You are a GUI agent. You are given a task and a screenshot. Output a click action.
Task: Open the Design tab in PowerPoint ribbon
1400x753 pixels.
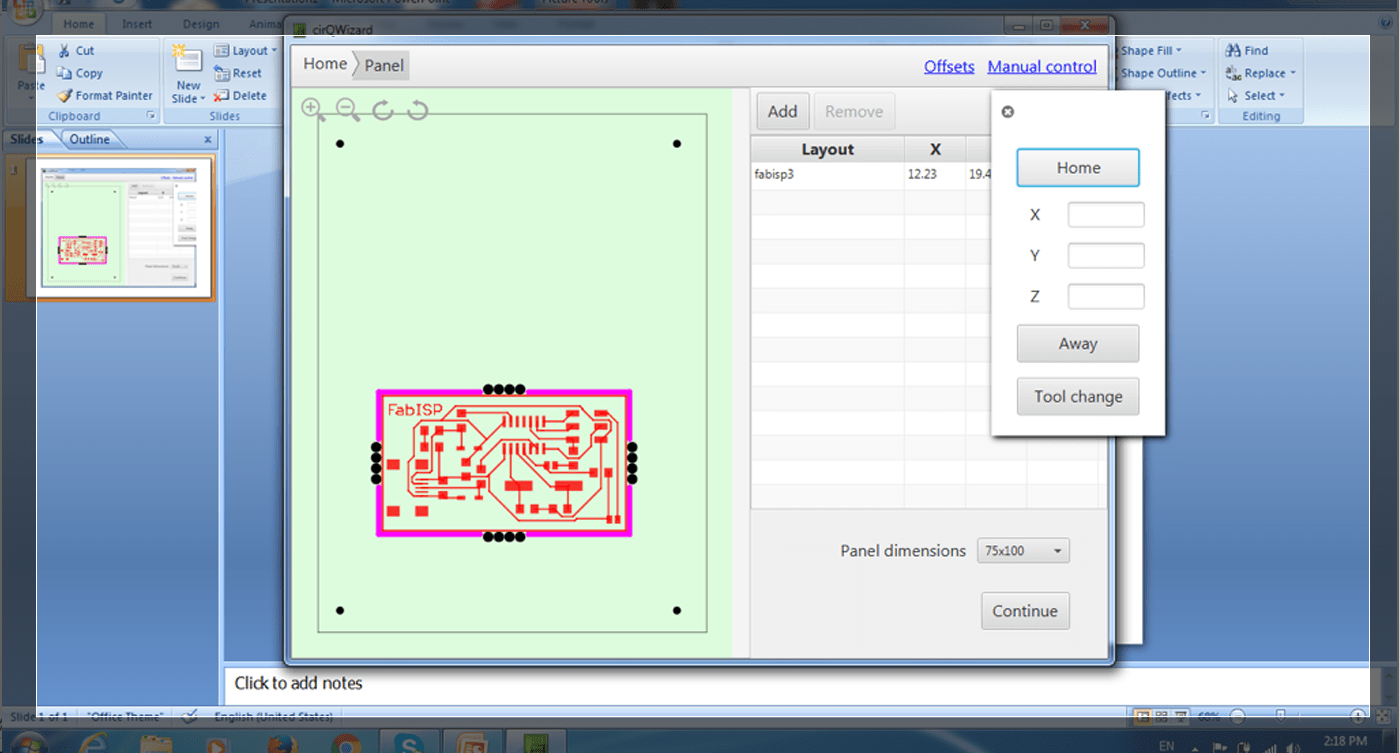point(201,24)
